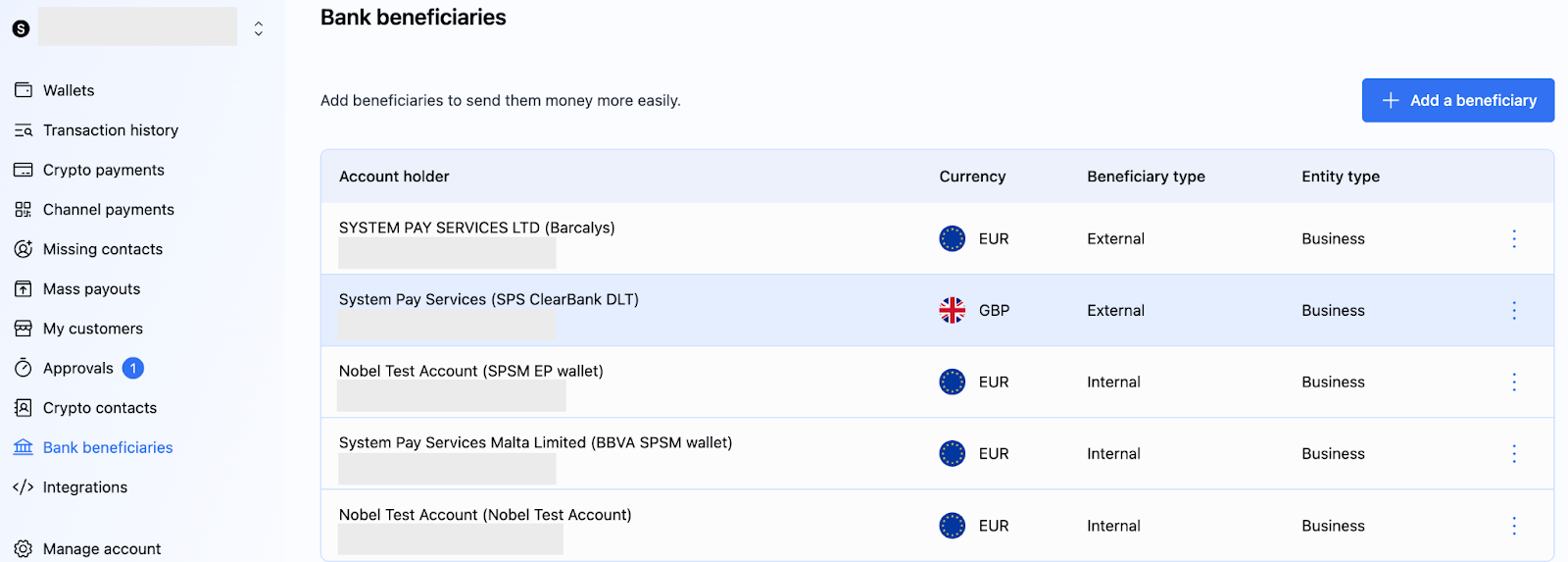
Task: Click the Account holder column header
Action: click(394, 177)
